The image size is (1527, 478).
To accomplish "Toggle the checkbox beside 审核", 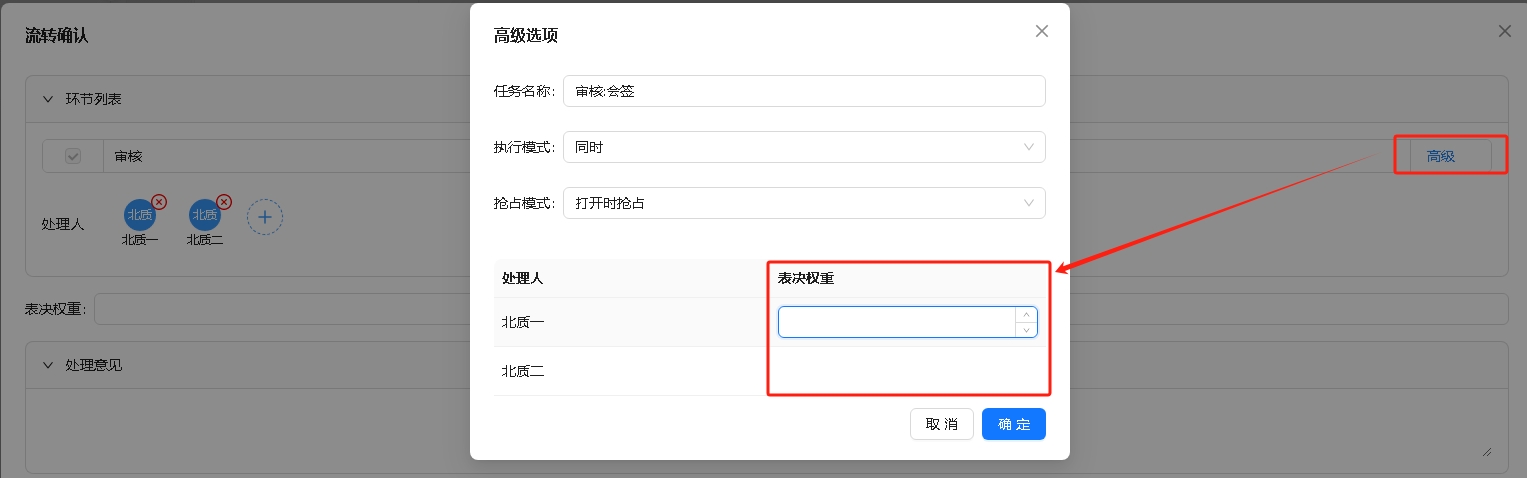I will tap(73, 156).
